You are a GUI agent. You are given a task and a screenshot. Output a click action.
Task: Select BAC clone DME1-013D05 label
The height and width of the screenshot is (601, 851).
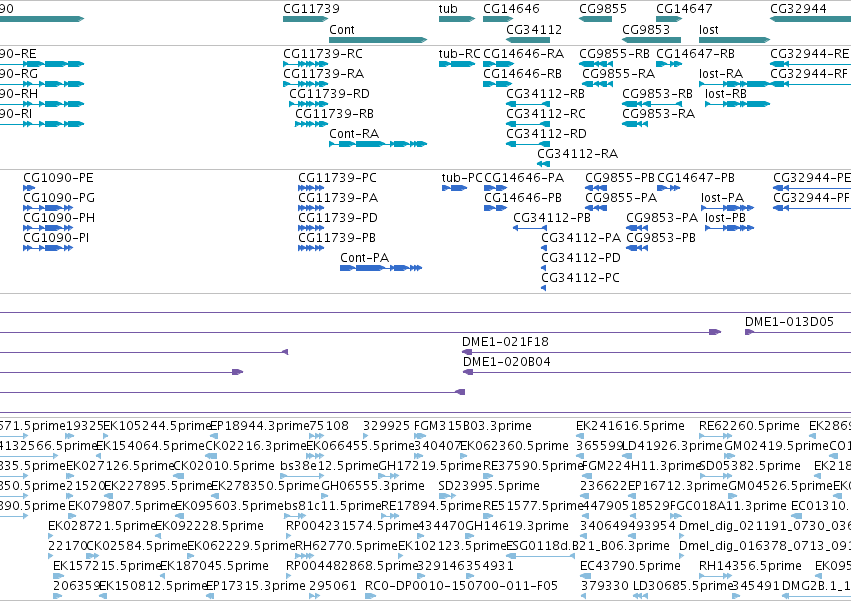click(789, 322)
